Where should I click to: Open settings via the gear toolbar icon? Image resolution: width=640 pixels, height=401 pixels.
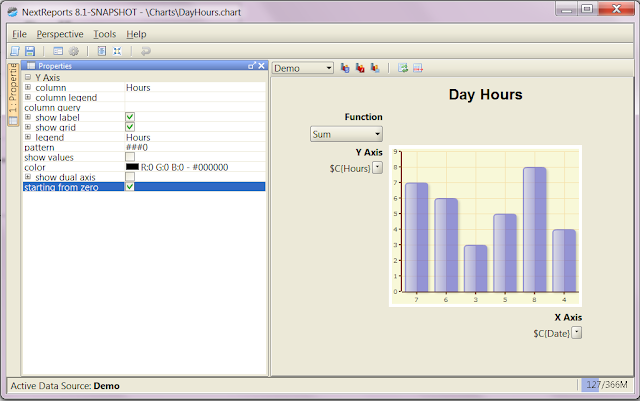[x=73, y=51]
